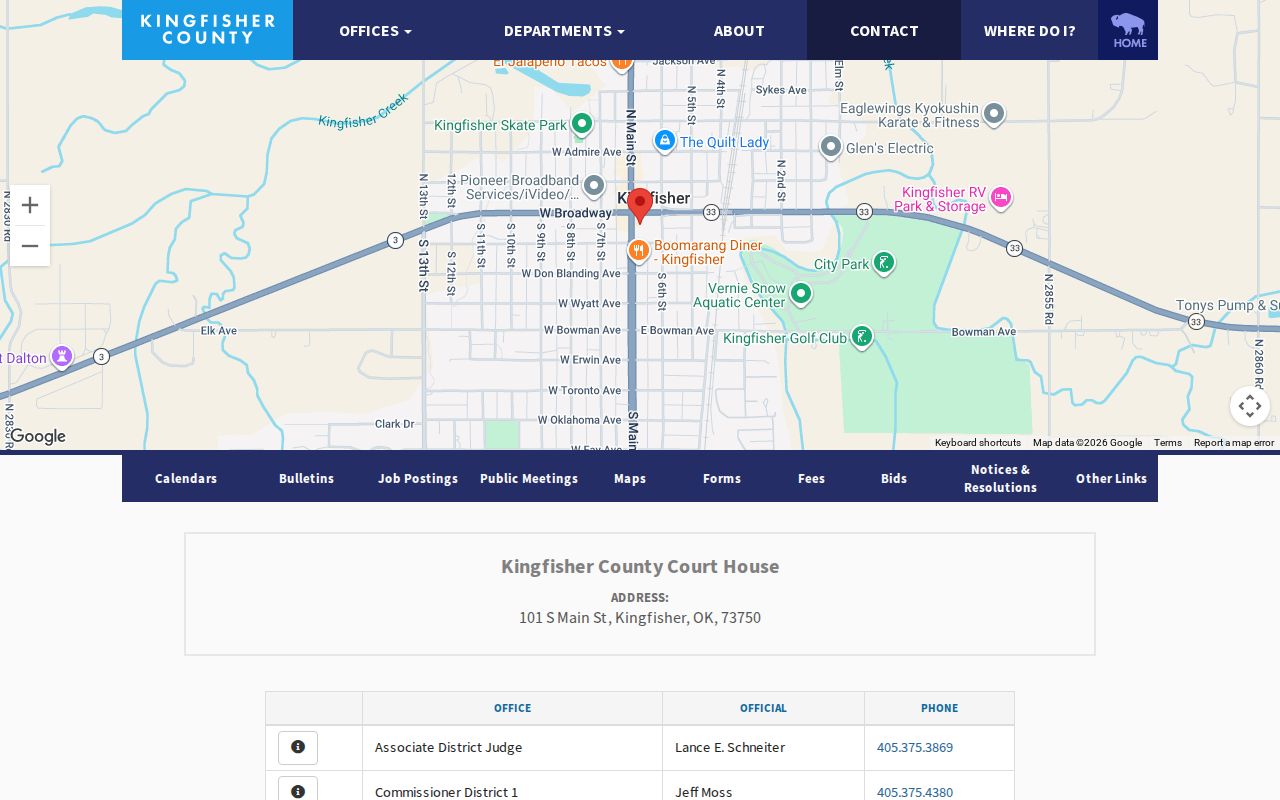Select Boomarang Diner restaurant marker

point(638,251)
